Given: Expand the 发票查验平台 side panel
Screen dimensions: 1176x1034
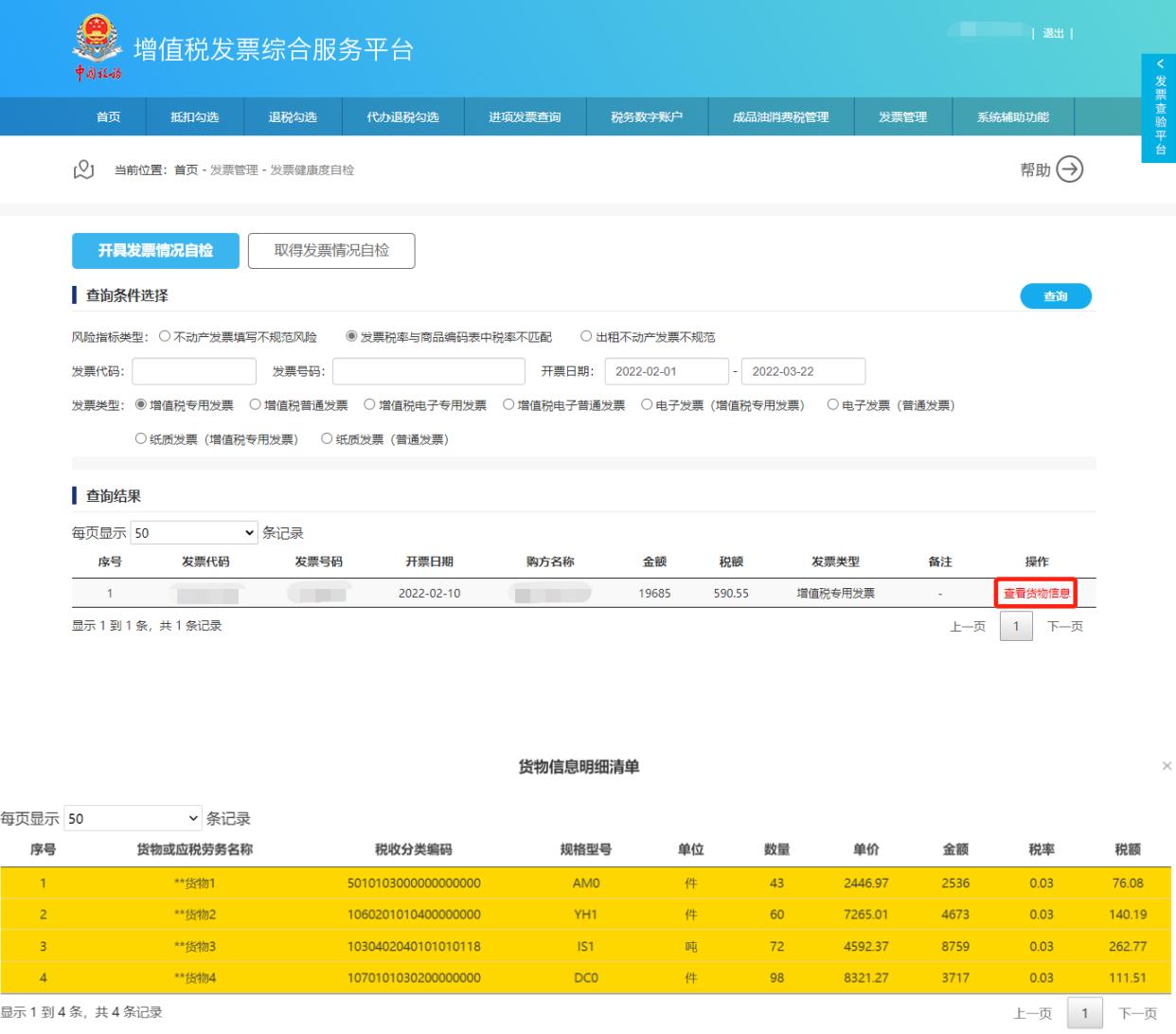Looking at the screenshot, I should [1160, 108].
